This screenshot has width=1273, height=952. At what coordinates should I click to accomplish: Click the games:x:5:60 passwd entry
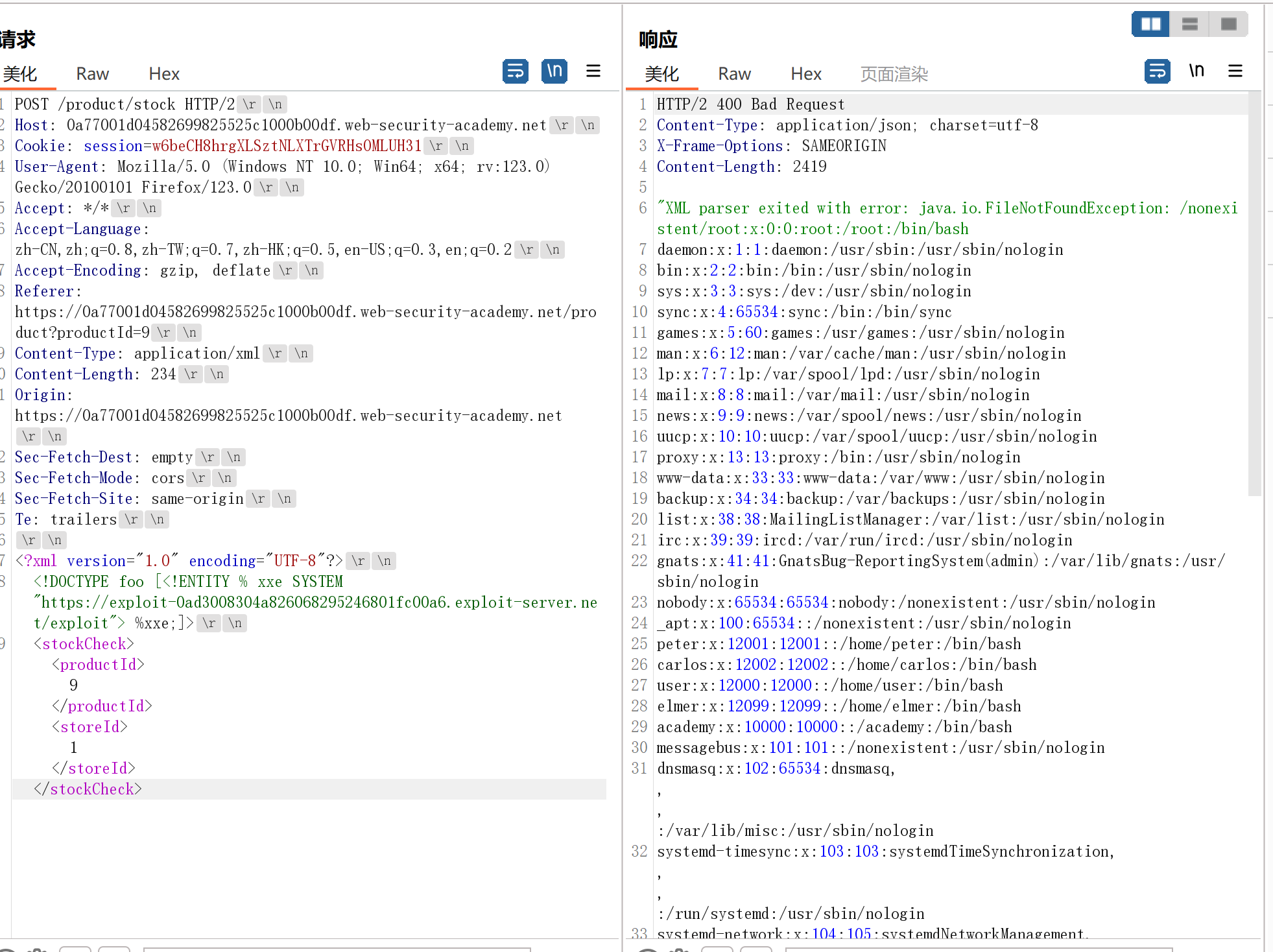[861, 333]
